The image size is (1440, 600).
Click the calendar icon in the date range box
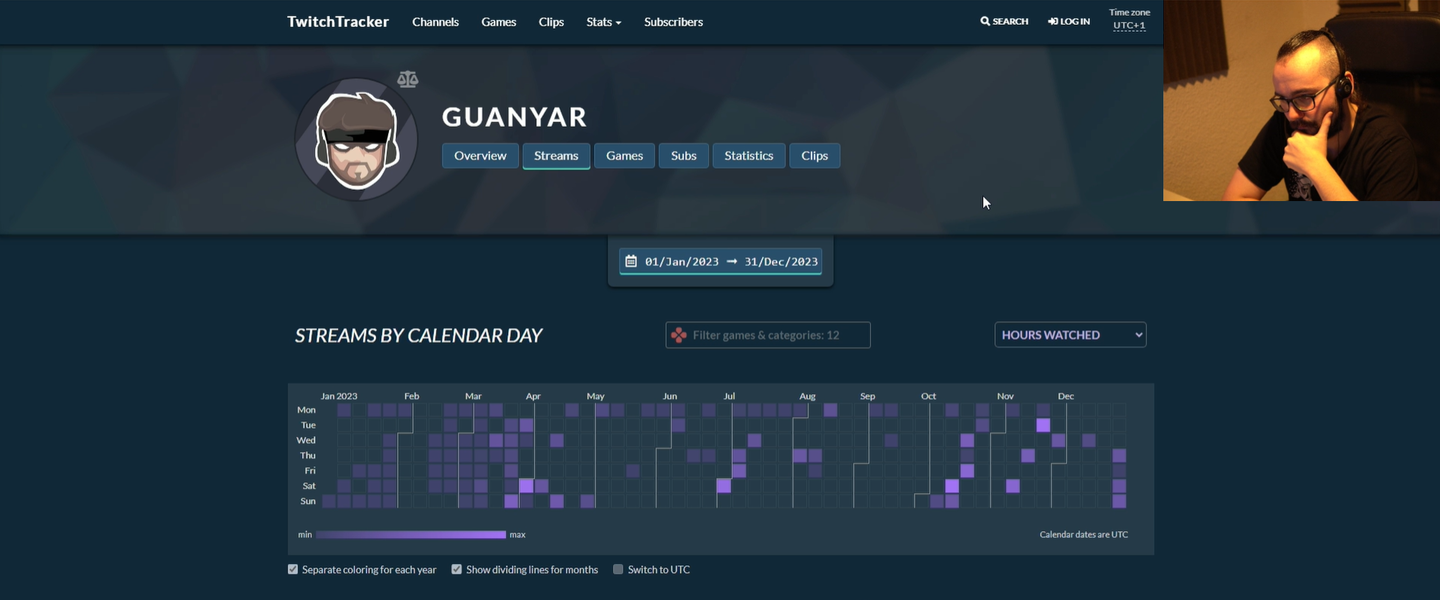tap(631, 261)
